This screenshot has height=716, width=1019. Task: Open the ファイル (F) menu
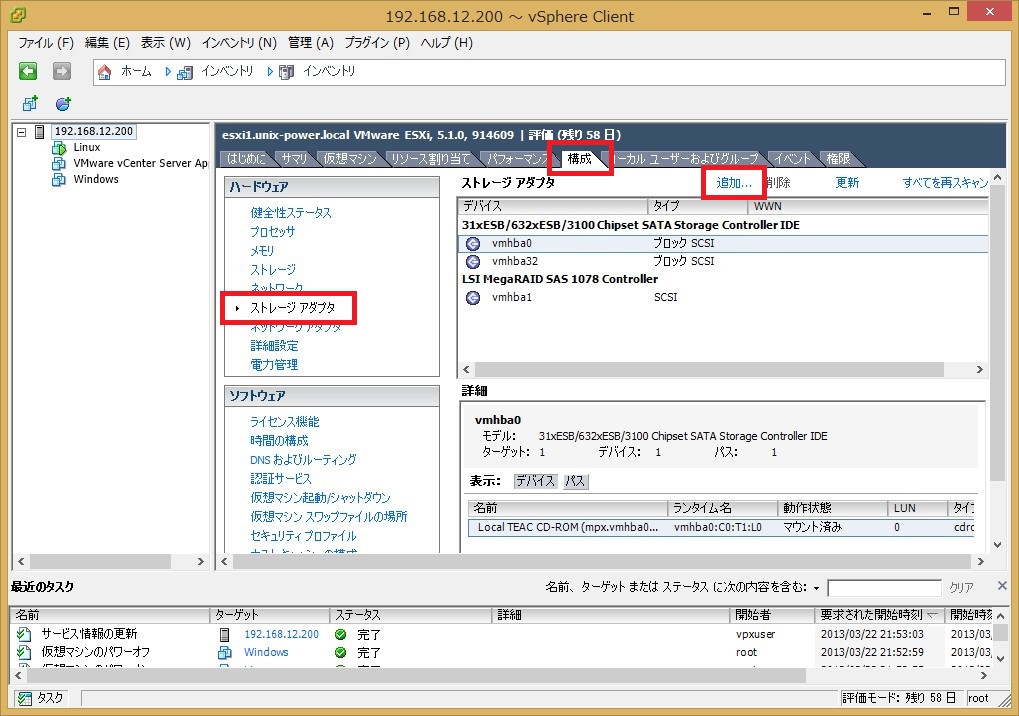pyautogui.click(x=46, y=43)
